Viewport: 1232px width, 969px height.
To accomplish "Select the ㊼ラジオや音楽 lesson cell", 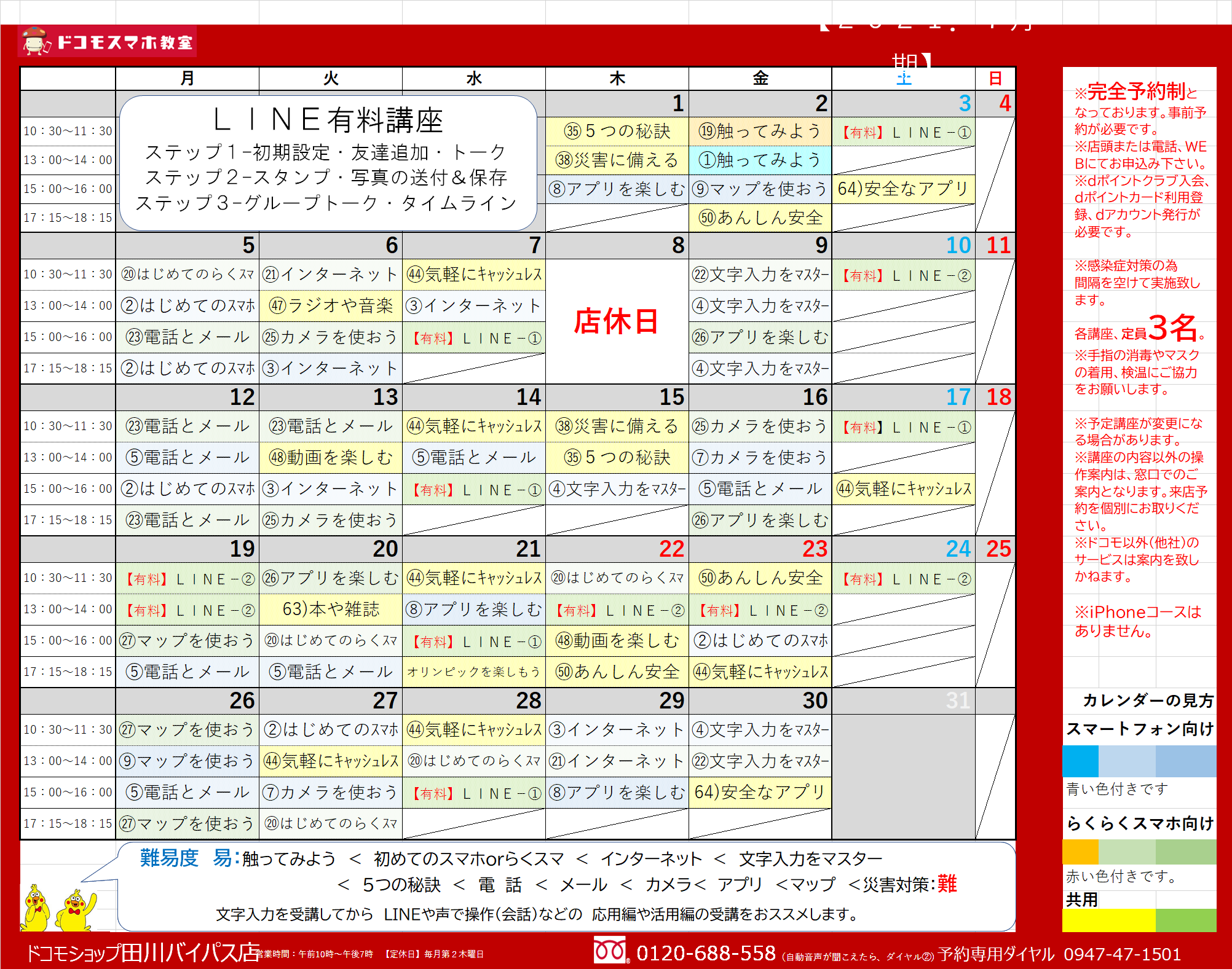I will [331, 306].
